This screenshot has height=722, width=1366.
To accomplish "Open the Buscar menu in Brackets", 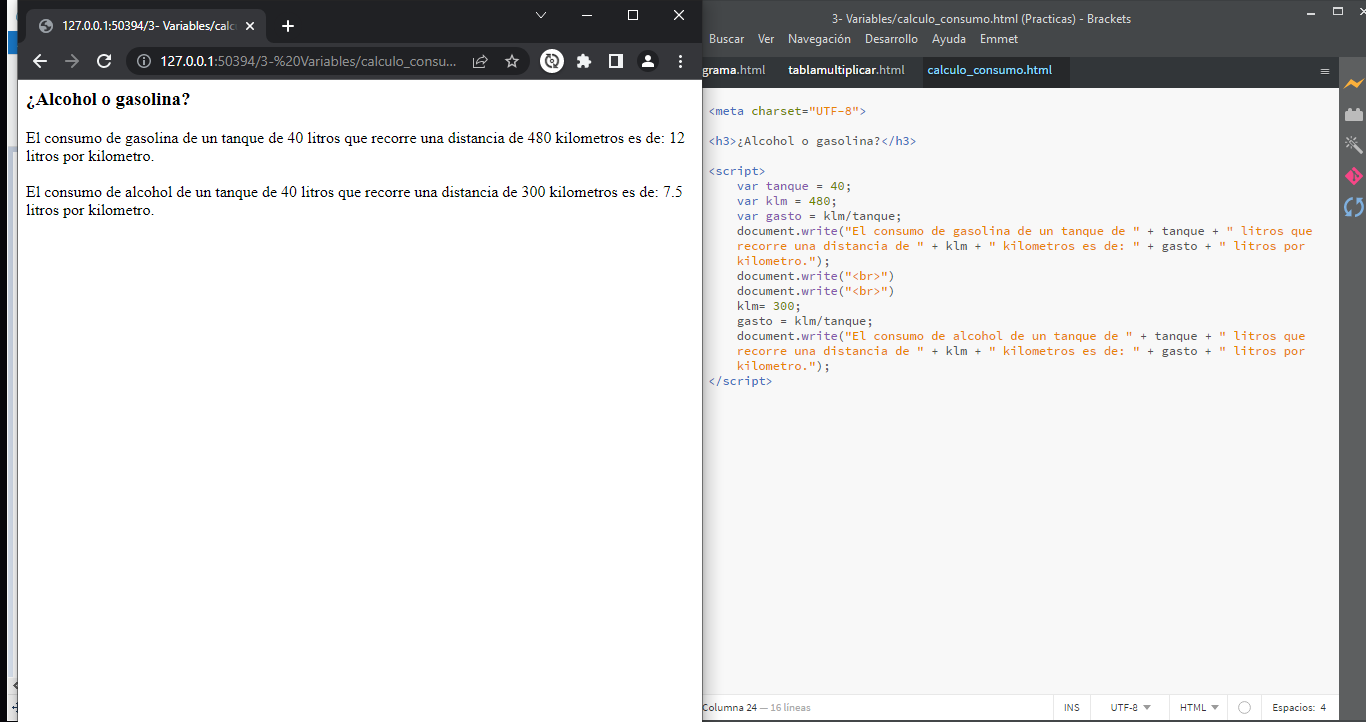I will pos(726,39).
